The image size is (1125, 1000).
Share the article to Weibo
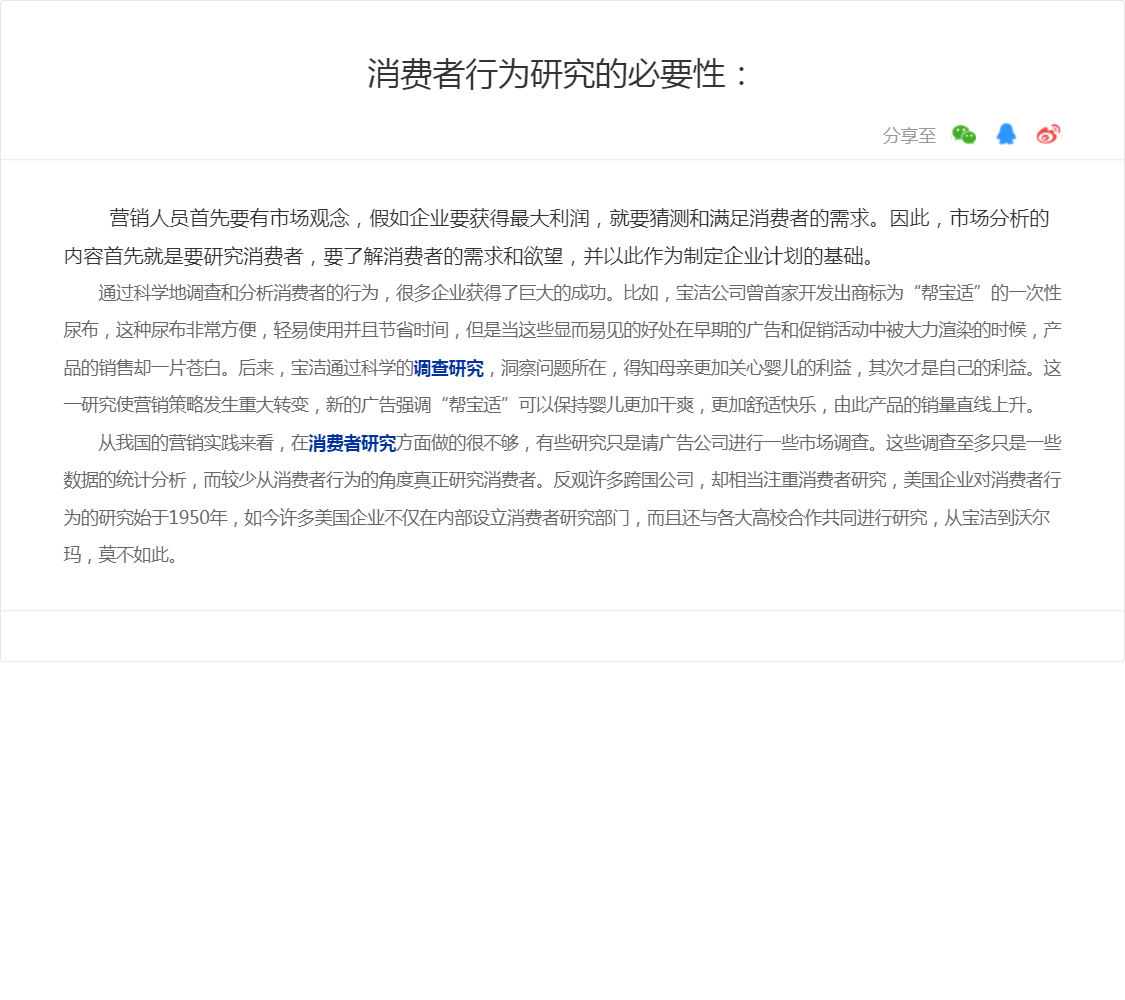(1048, 134)
